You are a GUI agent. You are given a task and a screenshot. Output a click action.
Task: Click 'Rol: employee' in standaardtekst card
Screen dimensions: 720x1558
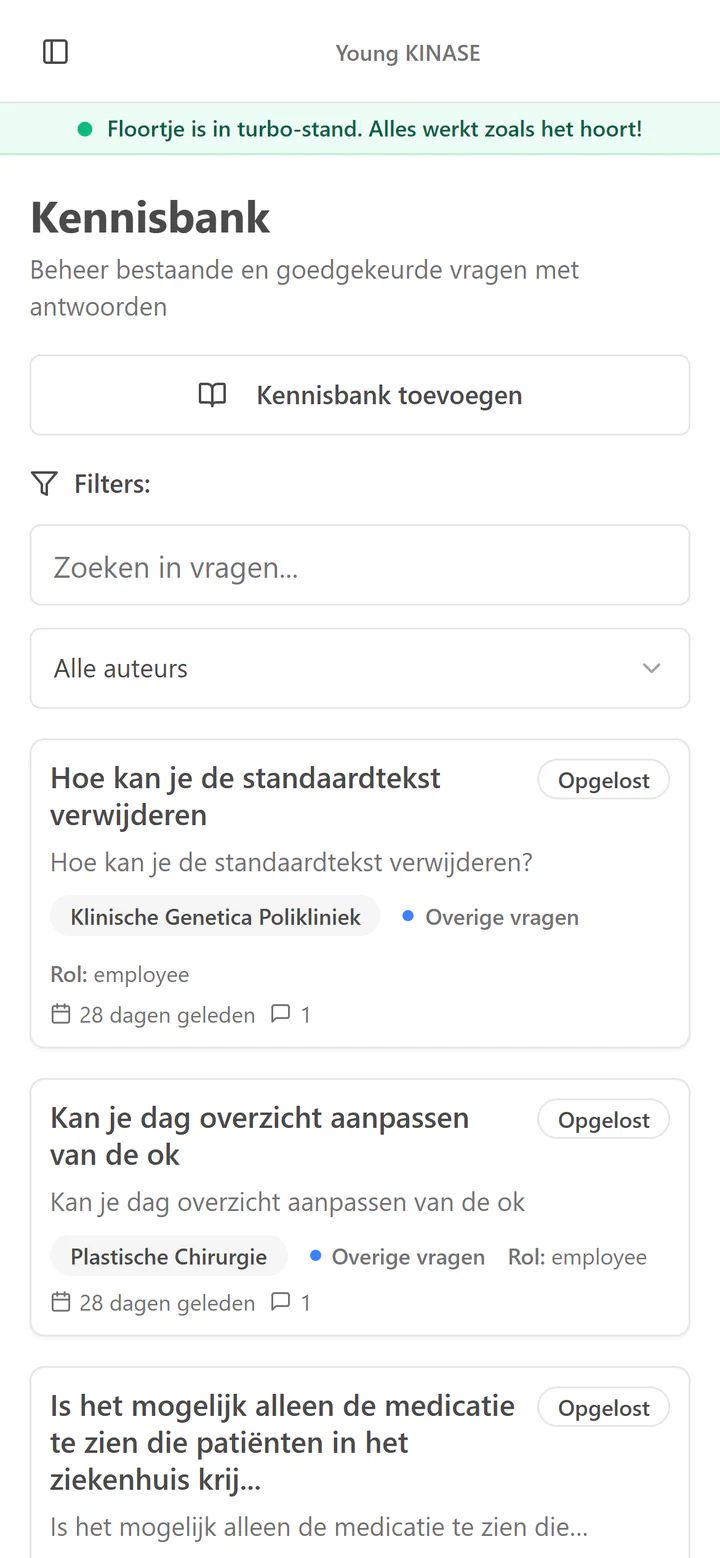[x=120, y=974]
